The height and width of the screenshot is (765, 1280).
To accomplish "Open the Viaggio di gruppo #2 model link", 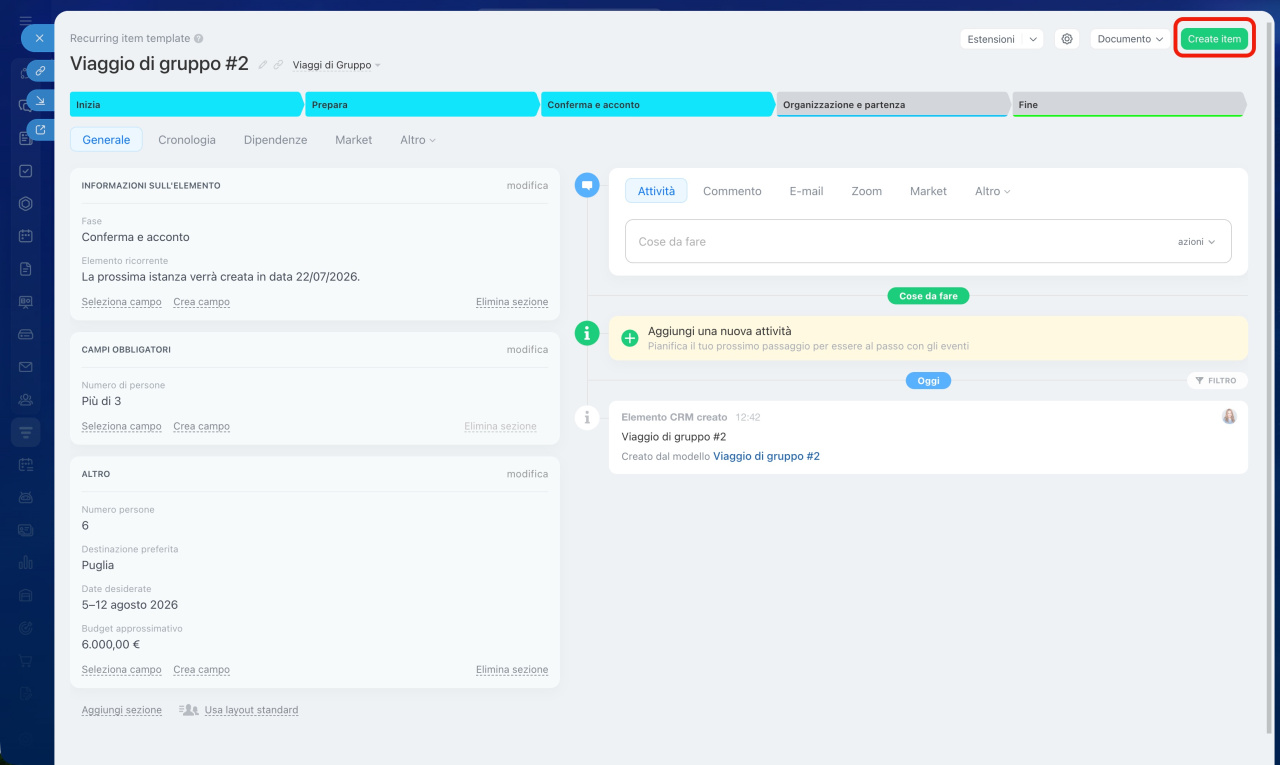I will click(766, 456).
